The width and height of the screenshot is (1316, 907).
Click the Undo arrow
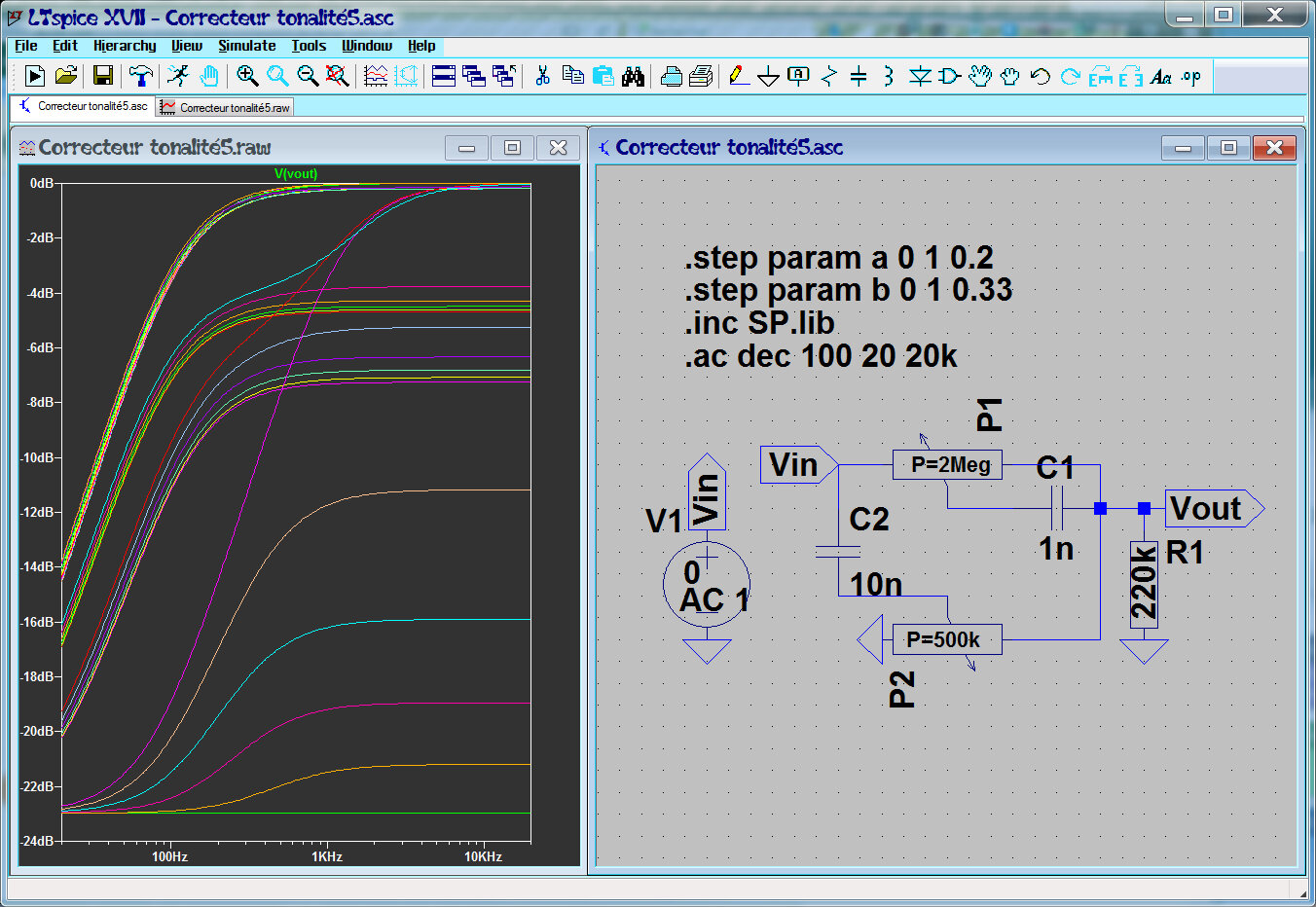pos(1041,76)
